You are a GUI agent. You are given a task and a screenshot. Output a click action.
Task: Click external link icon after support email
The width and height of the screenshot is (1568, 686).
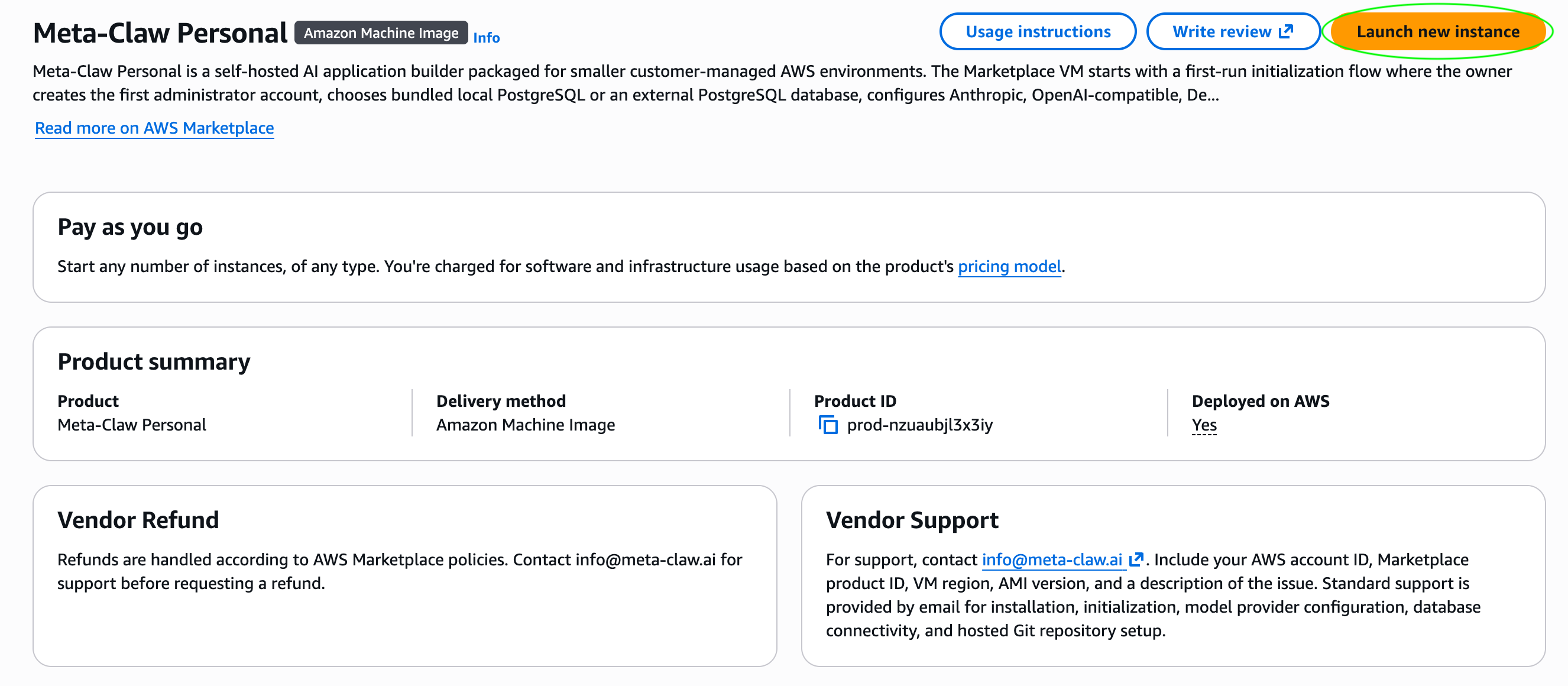pyautogui.click(x=1136, y=559)
